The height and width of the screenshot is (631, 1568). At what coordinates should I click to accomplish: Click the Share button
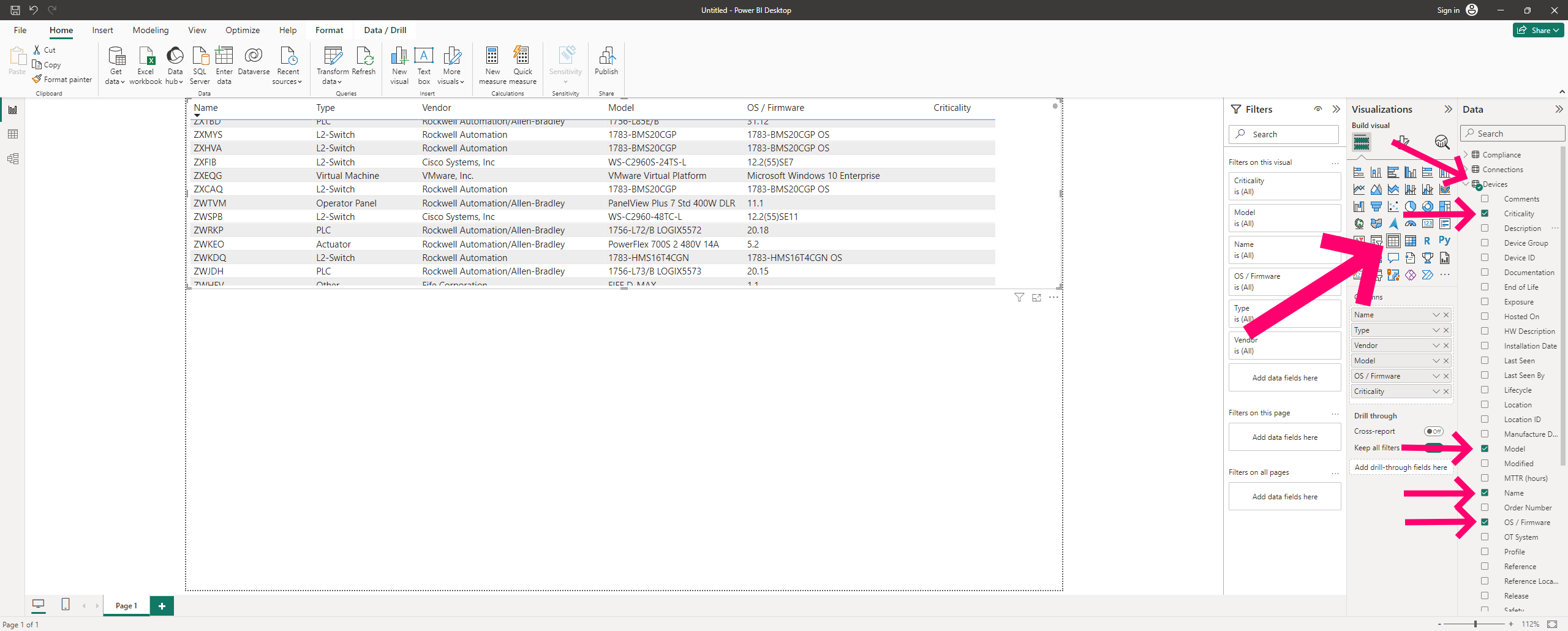click(x=1538, y=30)
